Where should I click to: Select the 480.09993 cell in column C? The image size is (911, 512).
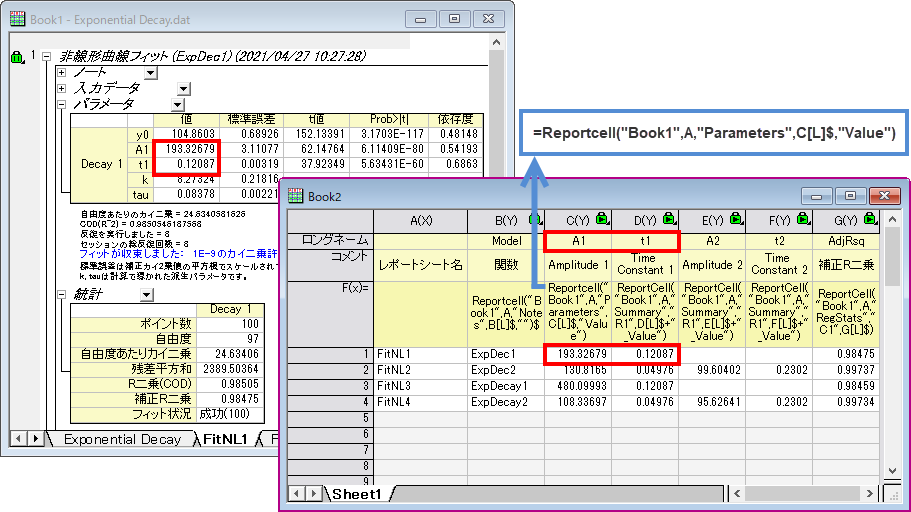point(578,386)
